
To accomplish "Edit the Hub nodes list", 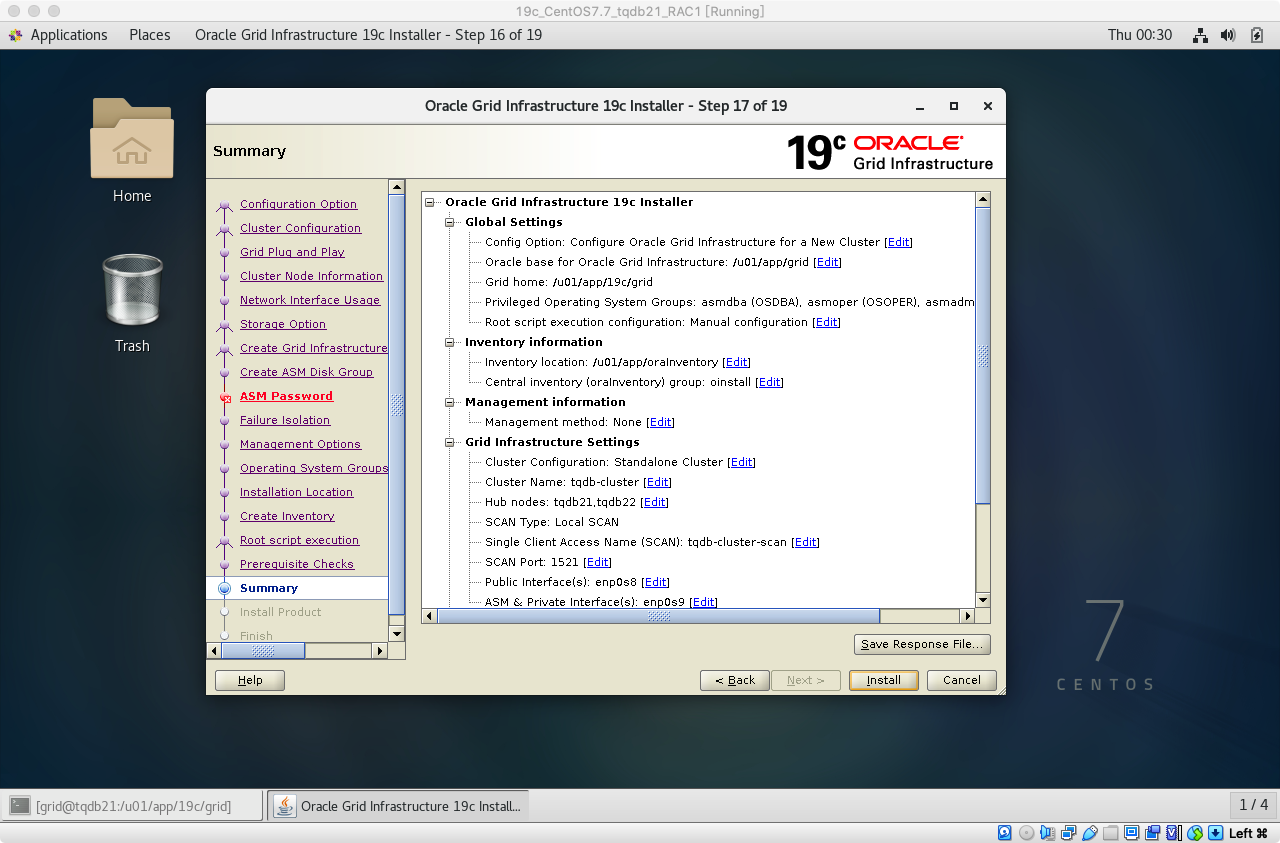I will click(x=655, y=502).
